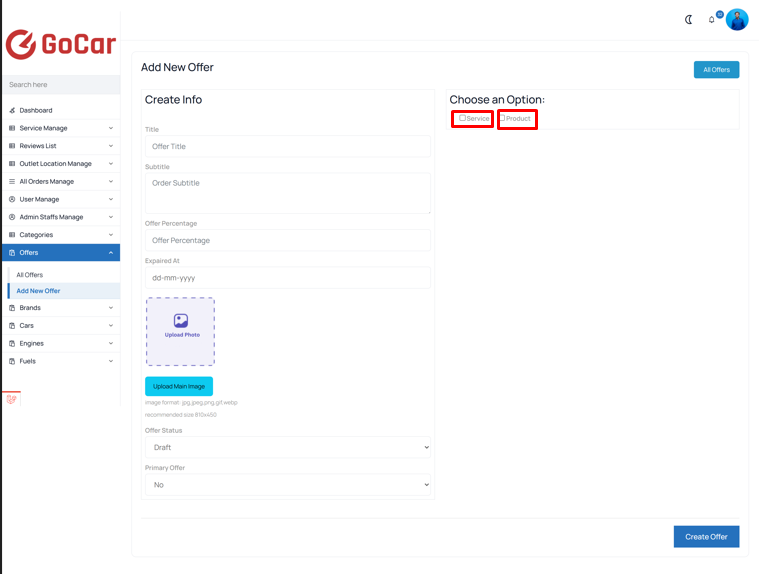759x574 pixels.
Task: Open the user profile avatar
Action: (737, 20)
